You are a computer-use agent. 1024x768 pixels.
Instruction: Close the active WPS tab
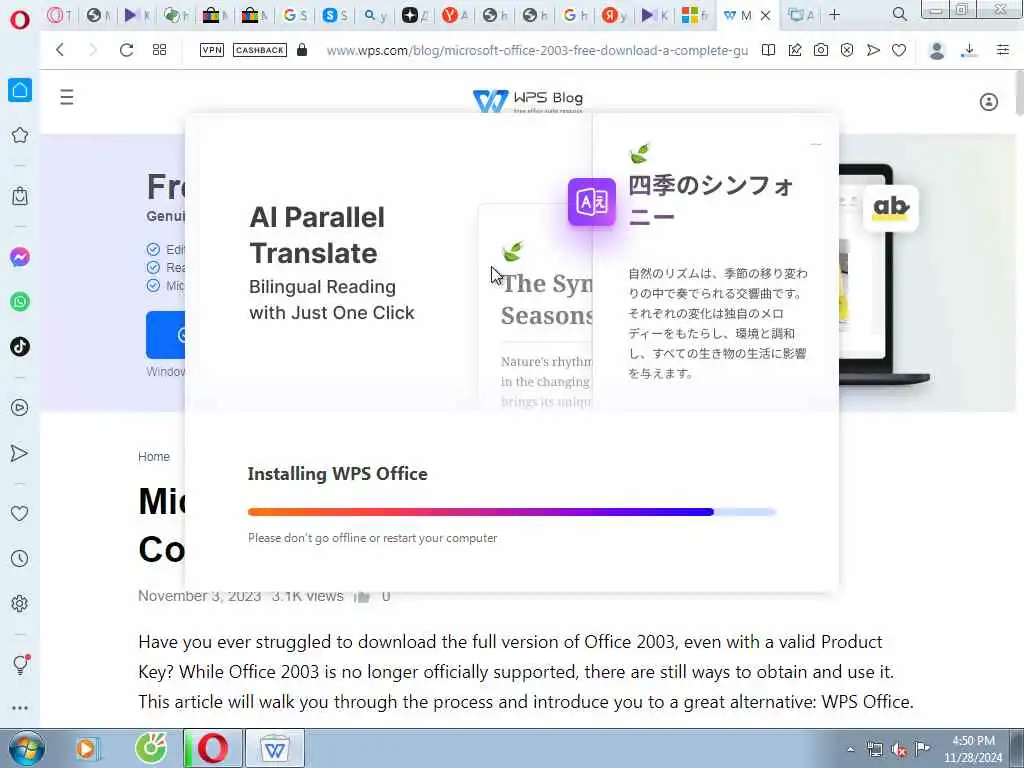(x=765, y=15)
